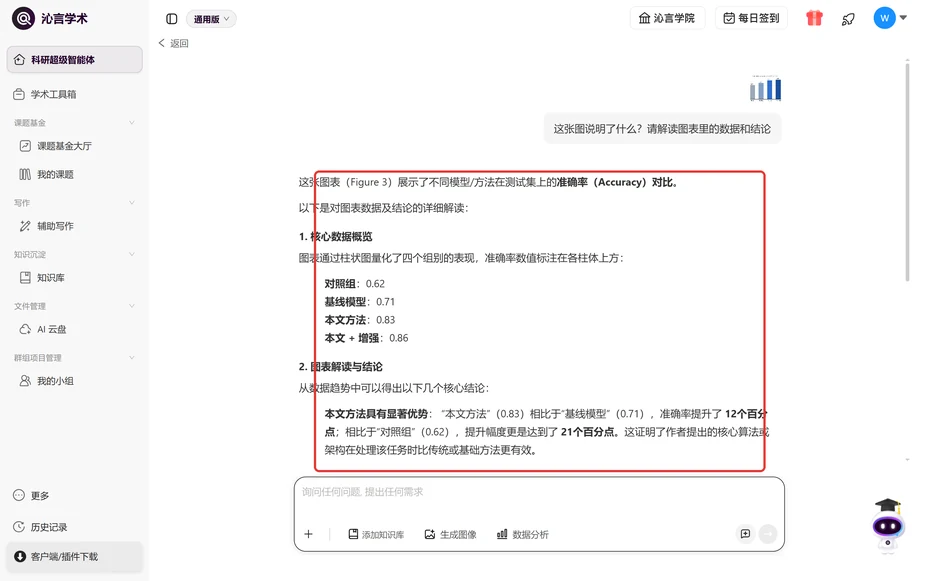Click 生成图像 in input toolbar

[x=451, y=534]
